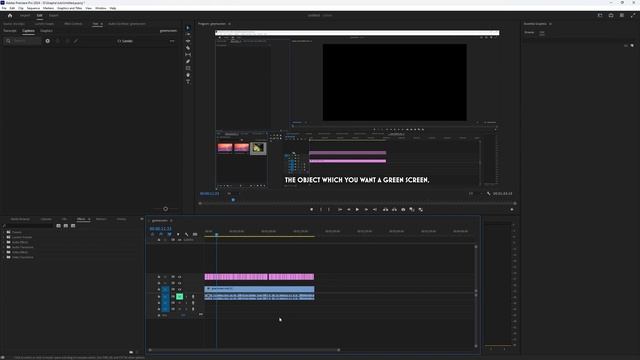This screenshot has width=640, height=360.
Task: Click the Extract button
Action: pos(394,209)
